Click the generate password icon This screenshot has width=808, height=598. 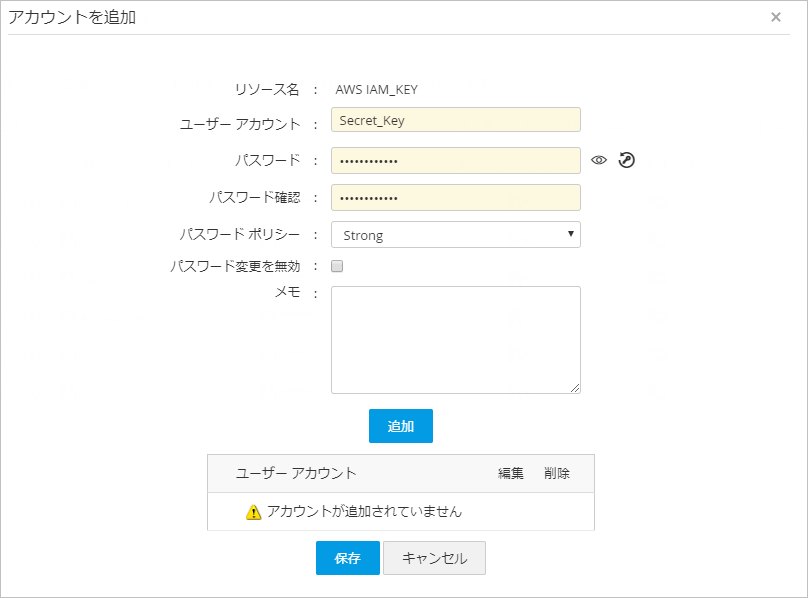tap(627, 160)
